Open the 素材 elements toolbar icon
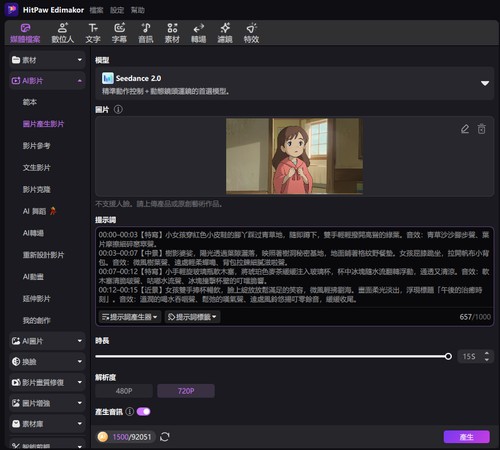The width and height of the screenshot is (500, 450). click(x=172, y=33)
